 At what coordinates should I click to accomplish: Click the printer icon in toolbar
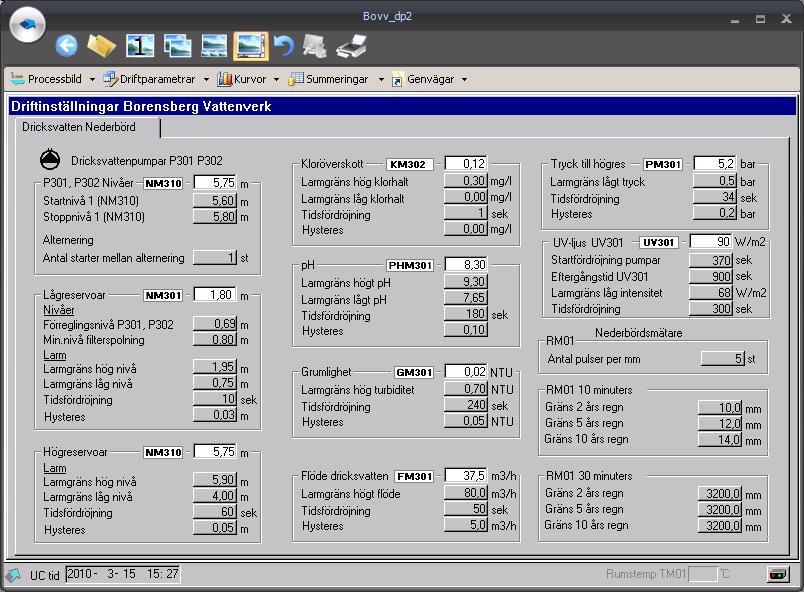[x=352, y=46]
